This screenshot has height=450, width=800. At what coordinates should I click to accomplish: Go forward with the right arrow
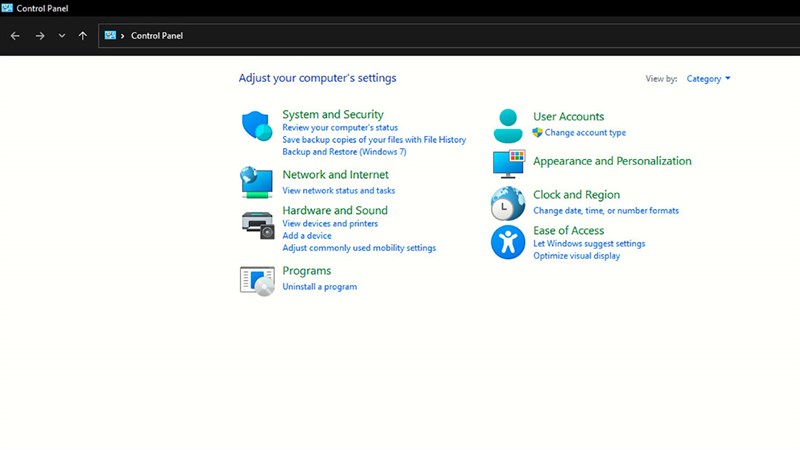click(x=40, y=36)
